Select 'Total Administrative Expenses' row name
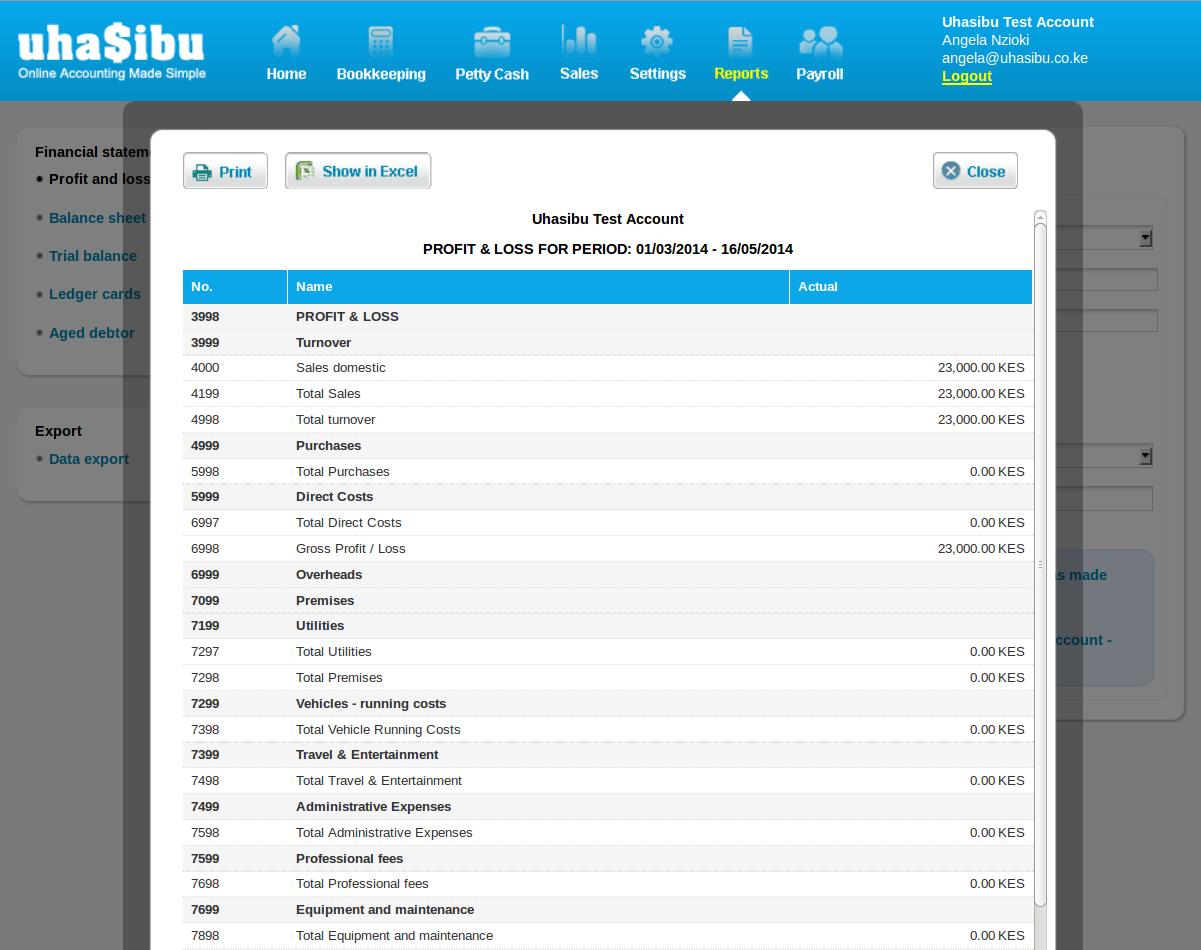The image size is (1201, 950). [x=384, y=833]
